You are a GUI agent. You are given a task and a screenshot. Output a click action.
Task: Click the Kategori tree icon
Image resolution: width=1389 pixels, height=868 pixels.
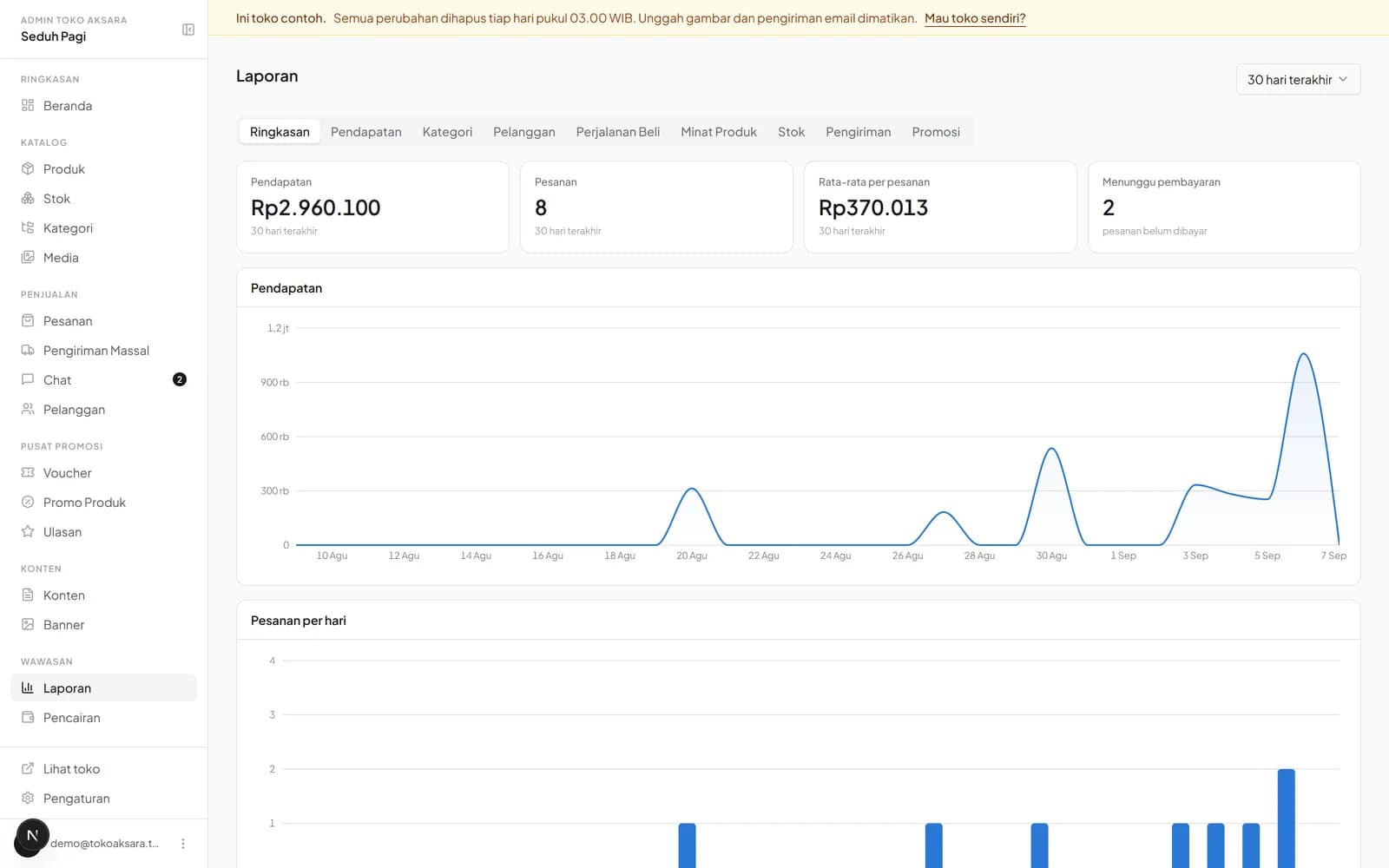pyautogui.click(x=28, y=227)
